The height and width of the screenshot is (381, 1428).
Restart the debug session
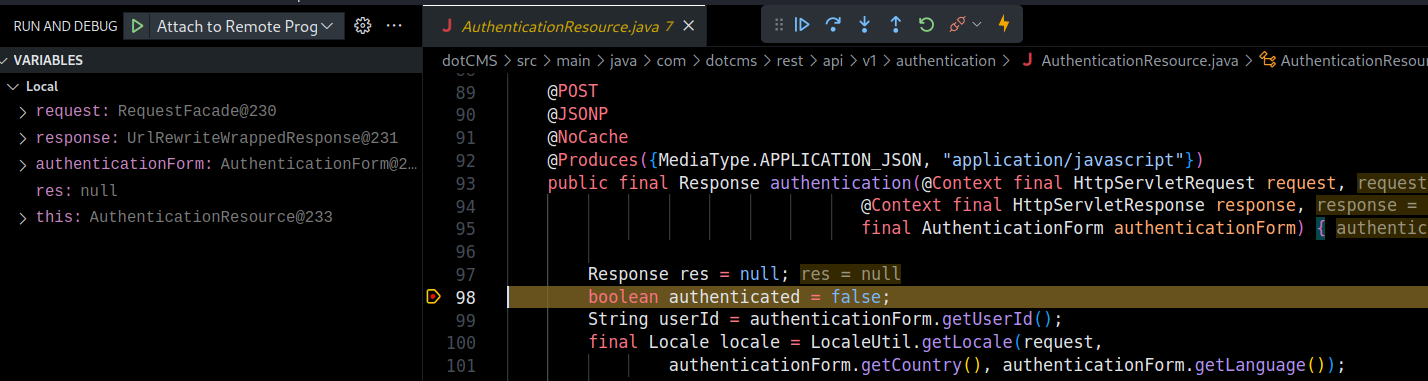point(927,24)
